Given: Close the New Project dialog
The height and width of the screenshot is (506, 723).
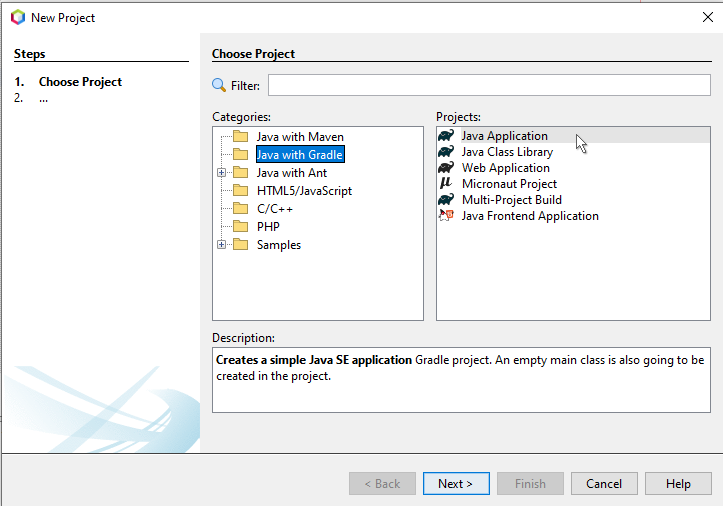Looking at the screenshot, I should (708, 17).
